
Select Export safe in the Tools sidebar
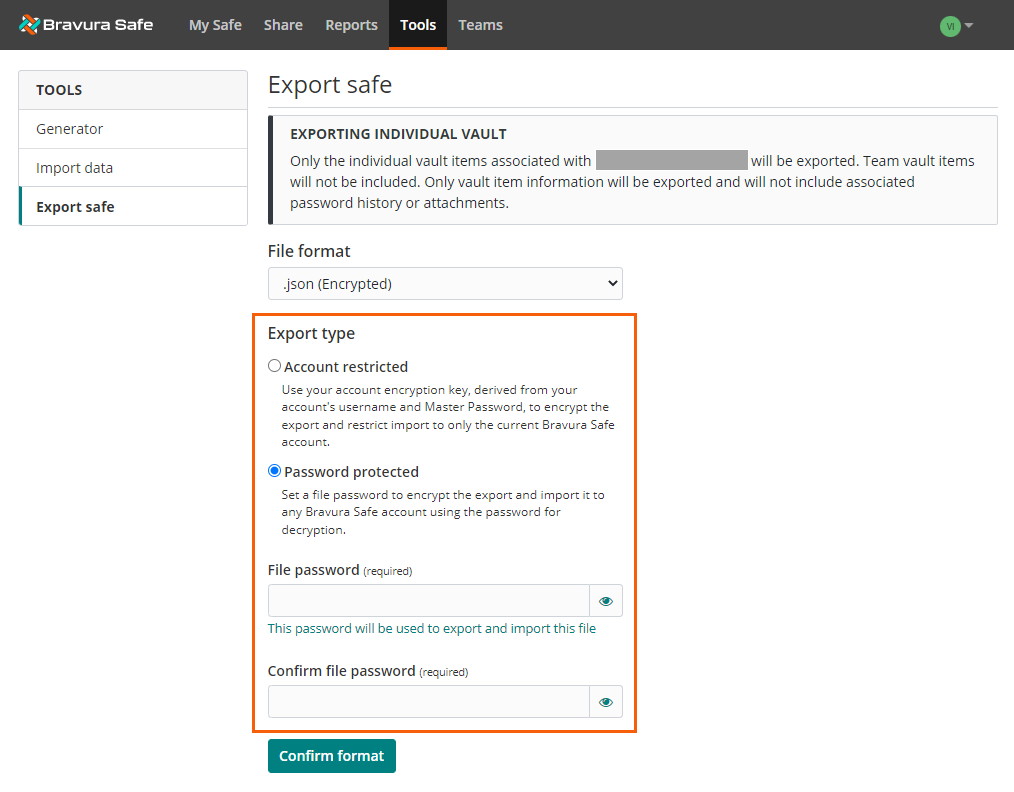[x=74, y=206]
